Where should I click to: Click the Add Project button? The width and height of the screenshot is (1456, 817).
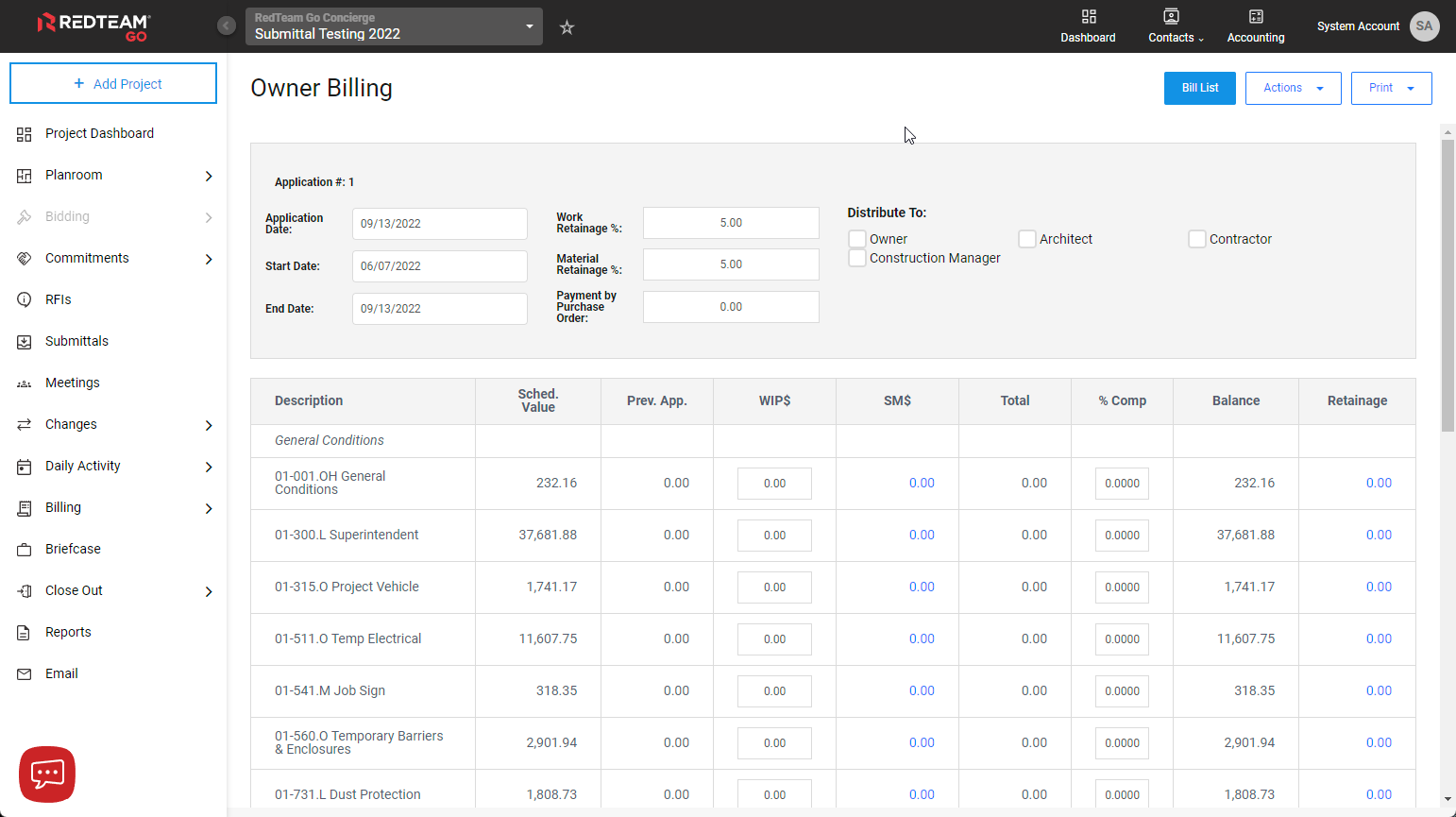coord(112,83)
